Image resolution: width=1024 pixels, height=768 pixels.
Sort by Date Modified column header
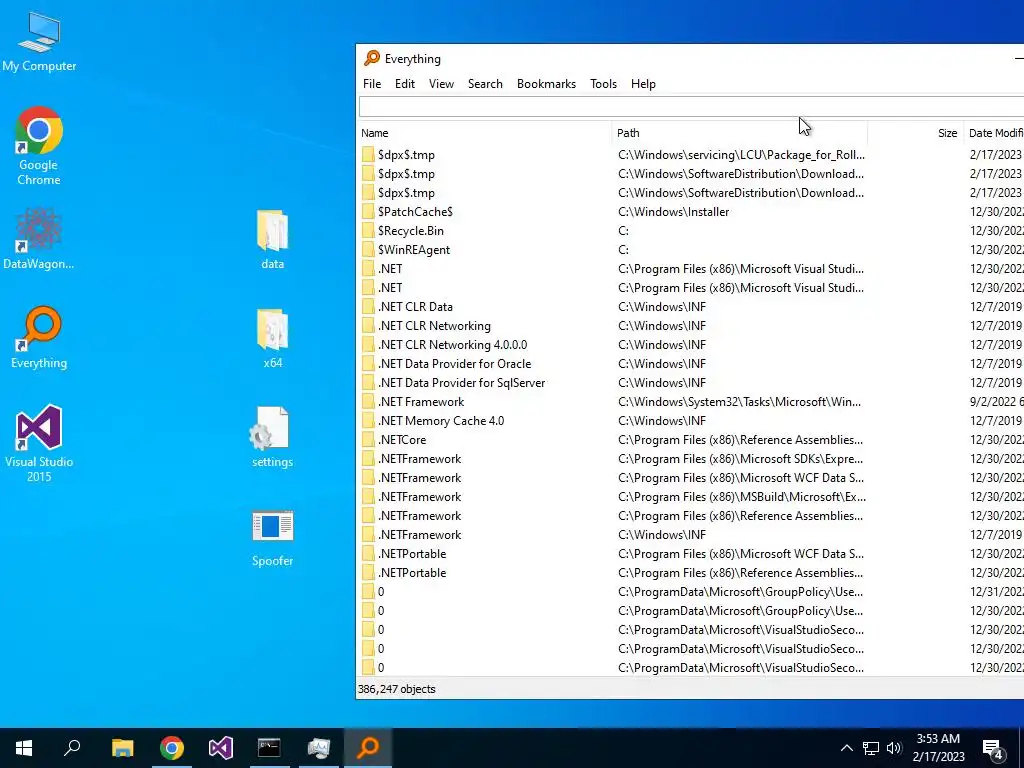point(995,133)
